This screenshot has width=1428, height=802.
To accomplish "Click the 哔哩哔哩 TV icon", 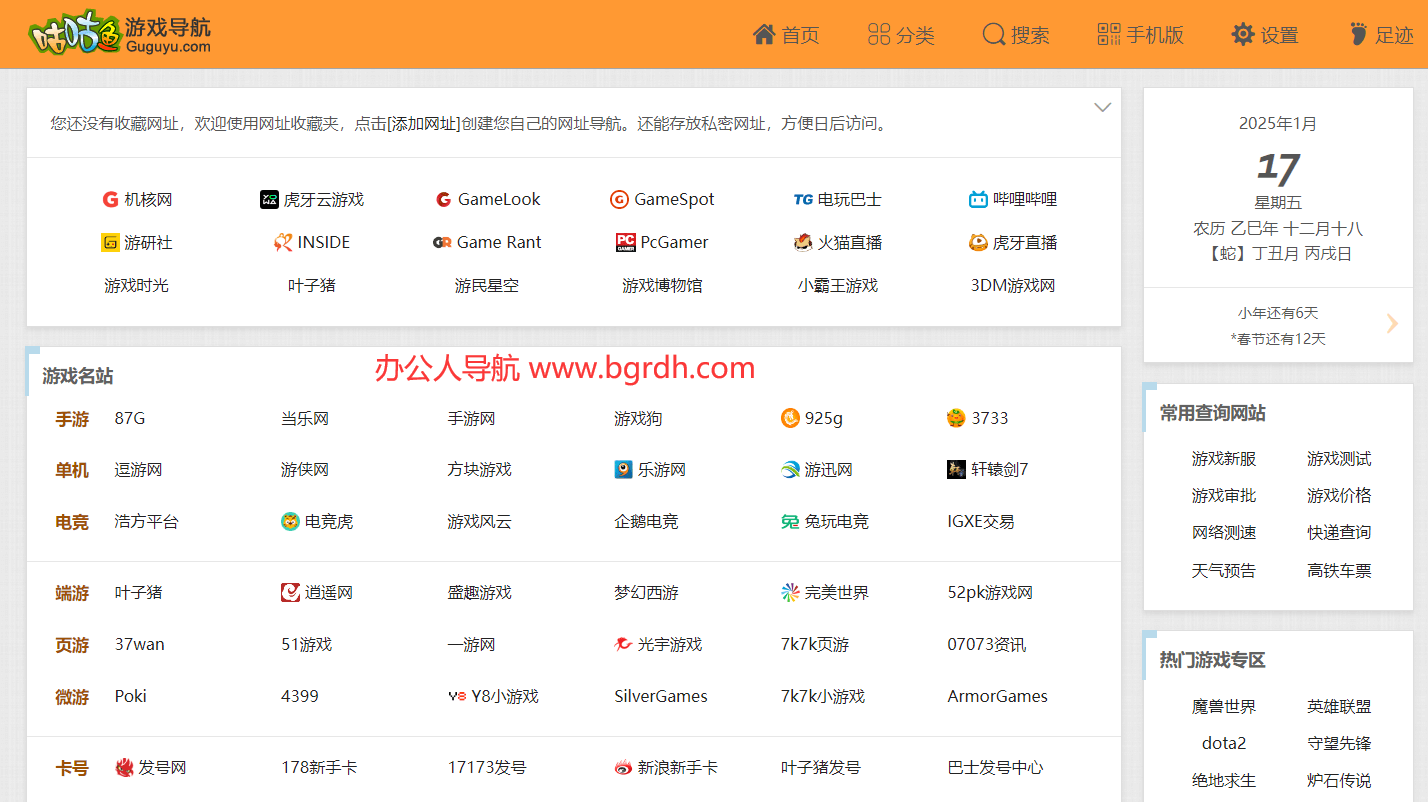I will click(978, 199).
